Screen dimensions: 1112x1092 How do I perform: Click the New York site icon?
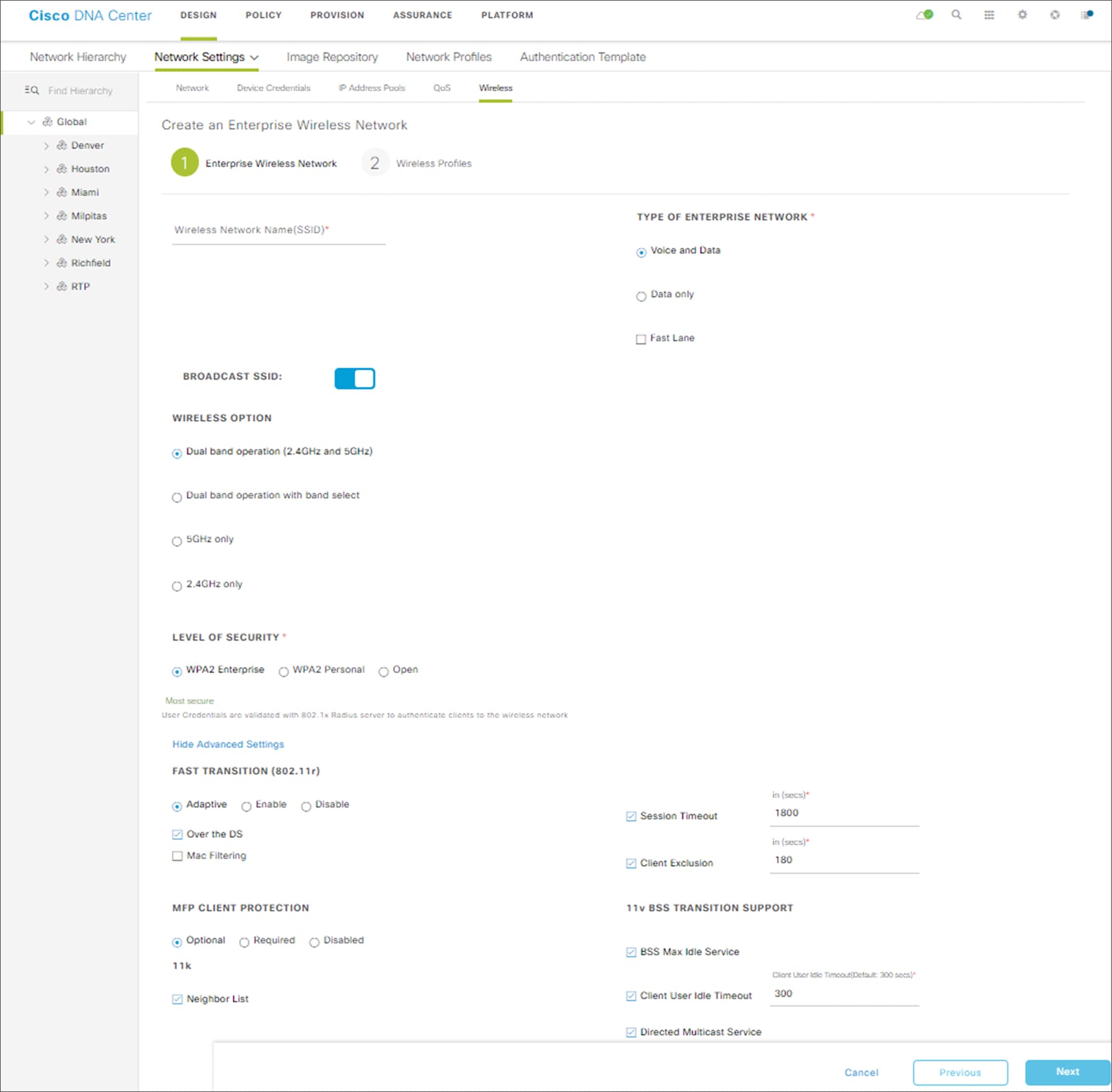click(61, 240)
